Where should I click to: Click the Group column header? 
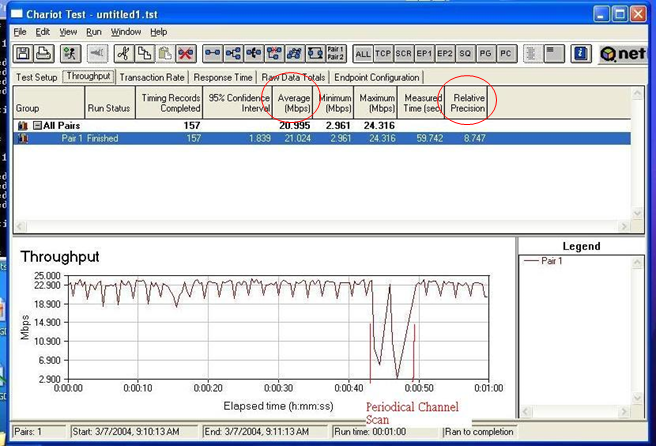pos(49,103)
